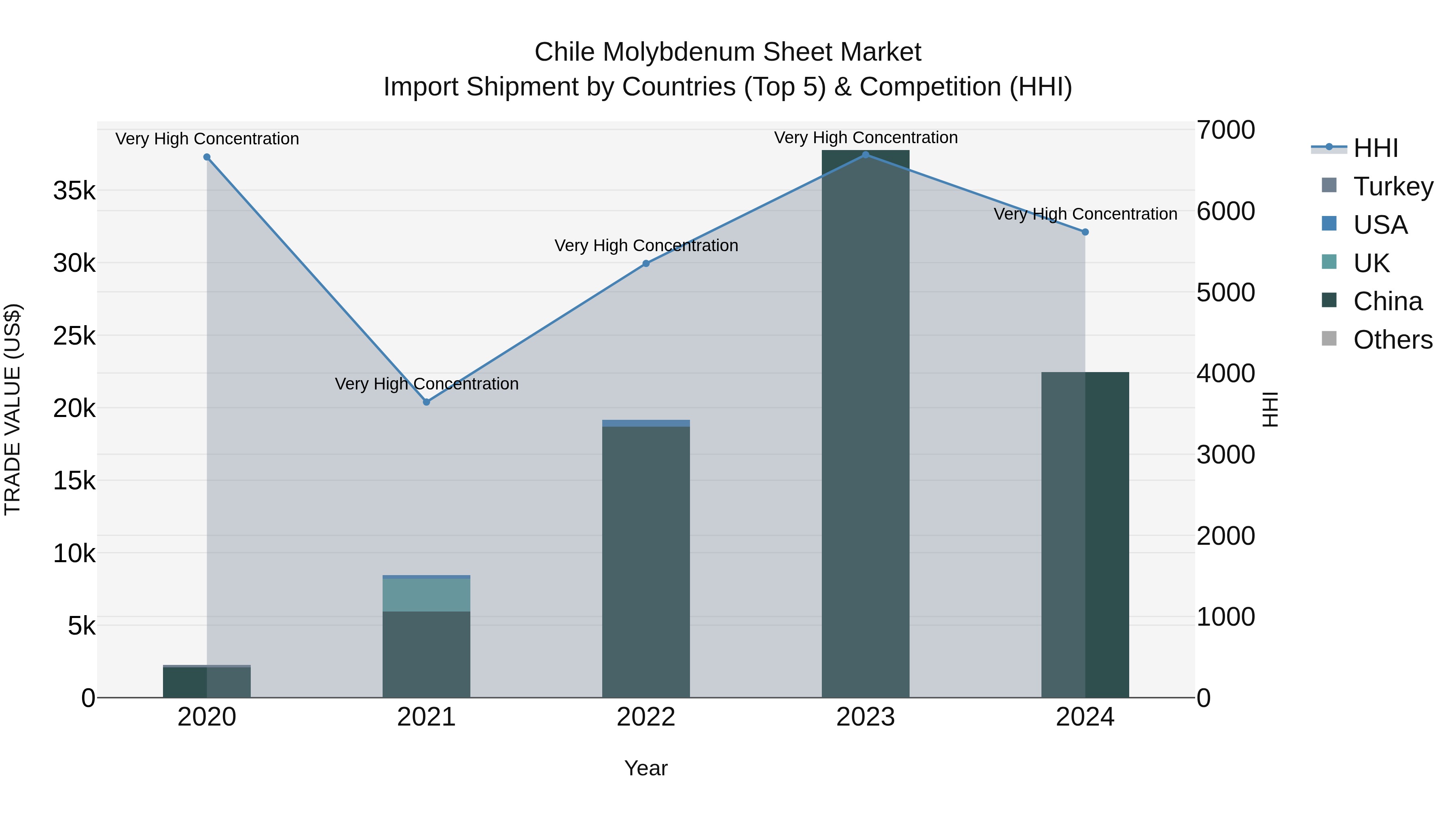Click the USA blue legend swatch
Screen dimensions: 1456x819
pyautogui.click(x=1329, y=223)
